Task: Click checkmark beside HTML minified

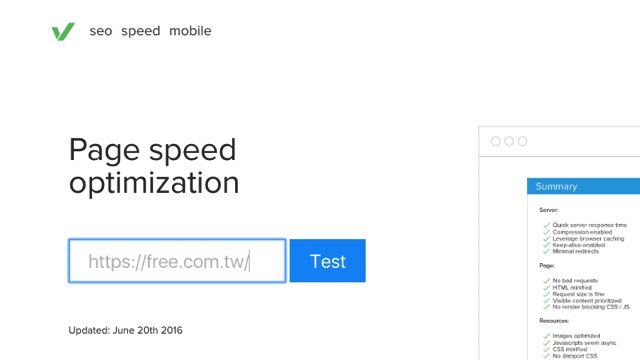Action: coord(547,288)
